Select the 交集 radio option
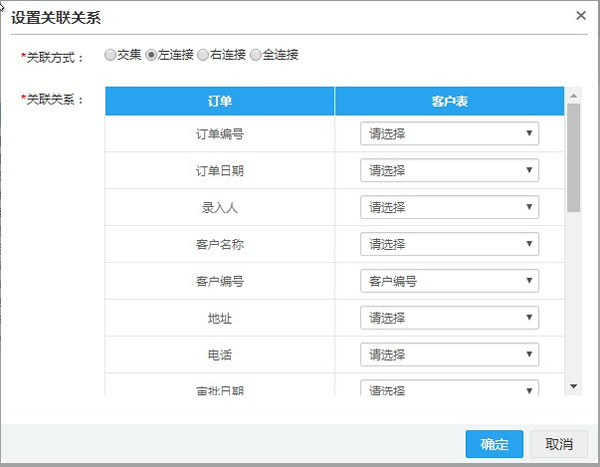Screen dimensions: 600x467 pyautogui.click(x=110, y=55)
